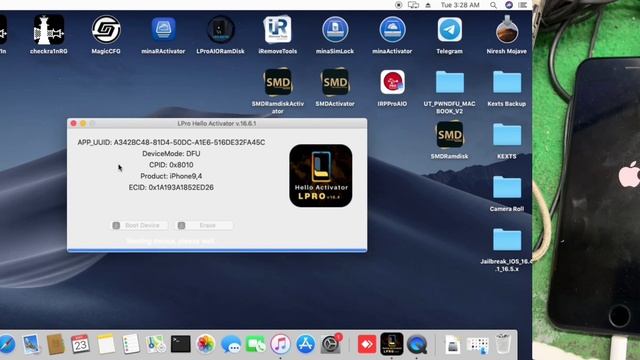The image size is (640, 360).
Task: Open Calendar from the Dock
Action: click(x=80, y=345)
